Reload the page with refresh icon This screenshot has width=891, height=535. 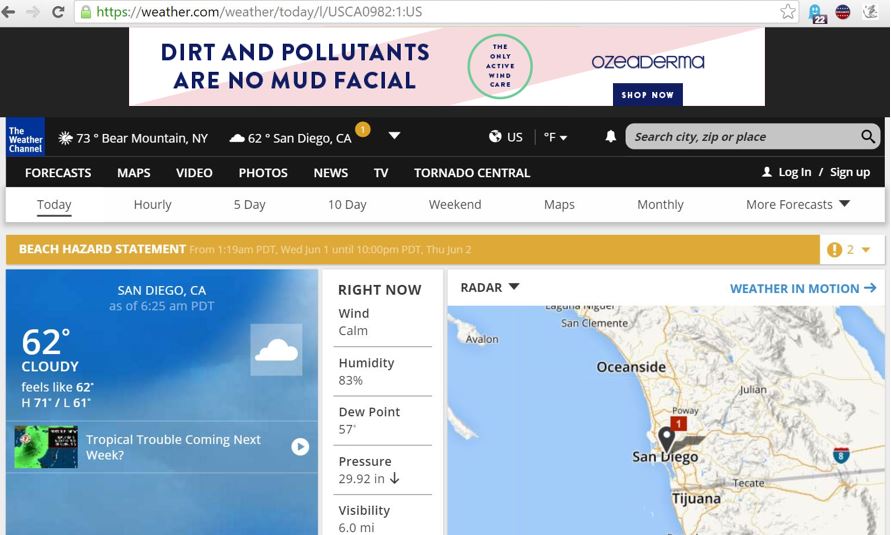coord(58,12)
